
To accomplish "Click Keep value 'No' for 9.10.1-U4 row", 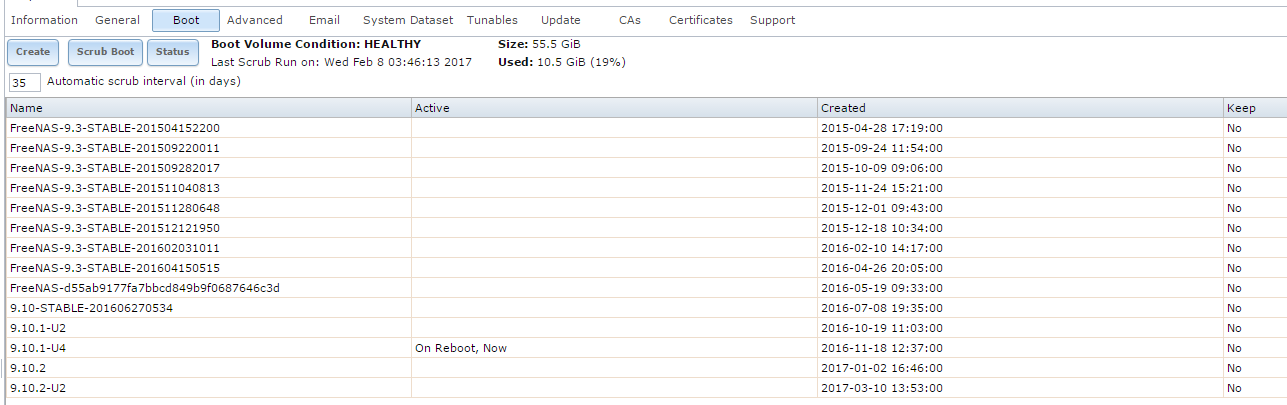I will click(x=1234, y=348).
